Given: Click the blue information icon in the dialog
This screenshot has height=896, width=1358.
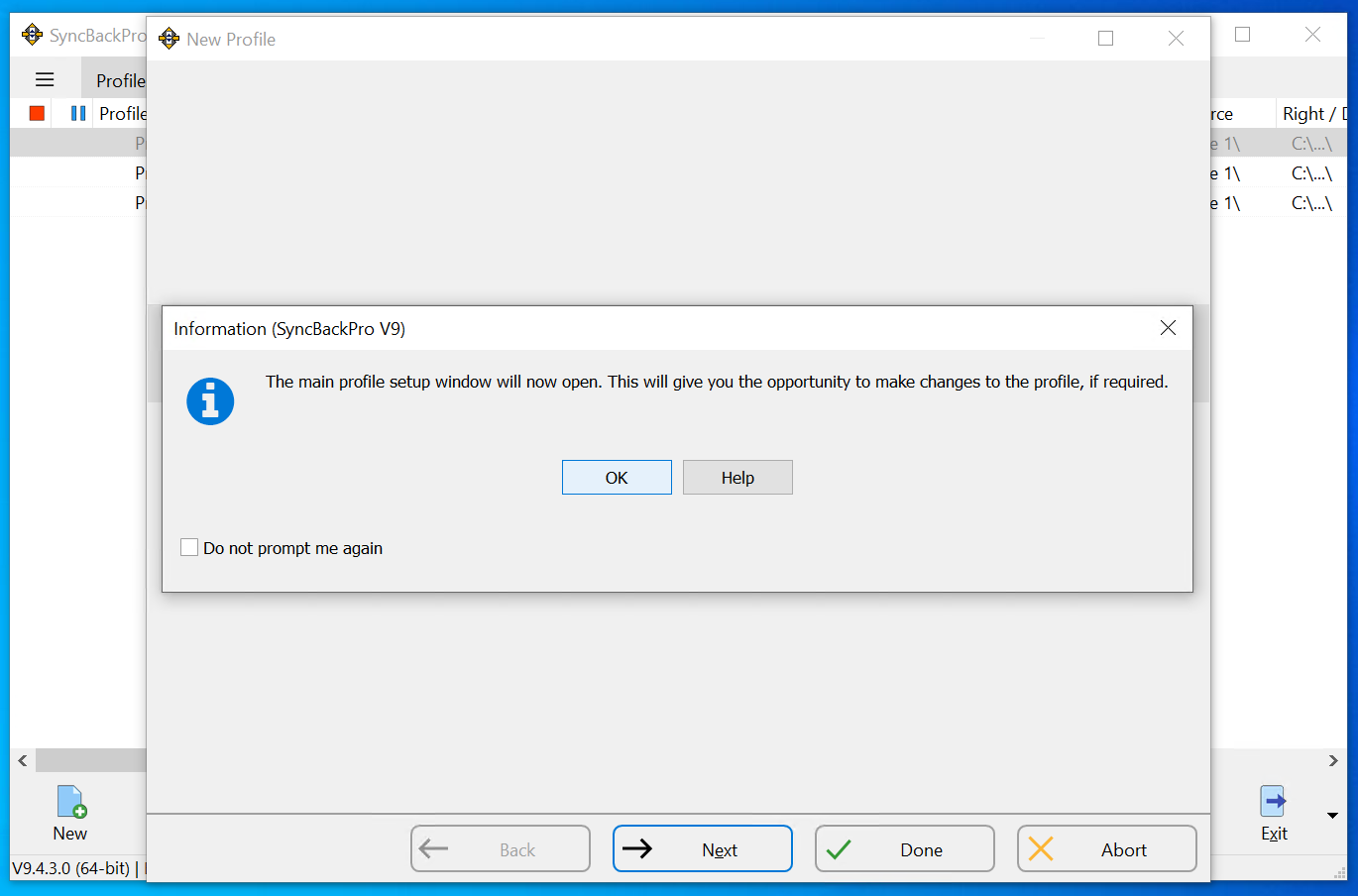Looking at the screenshot, I should (x=210, y=401).
